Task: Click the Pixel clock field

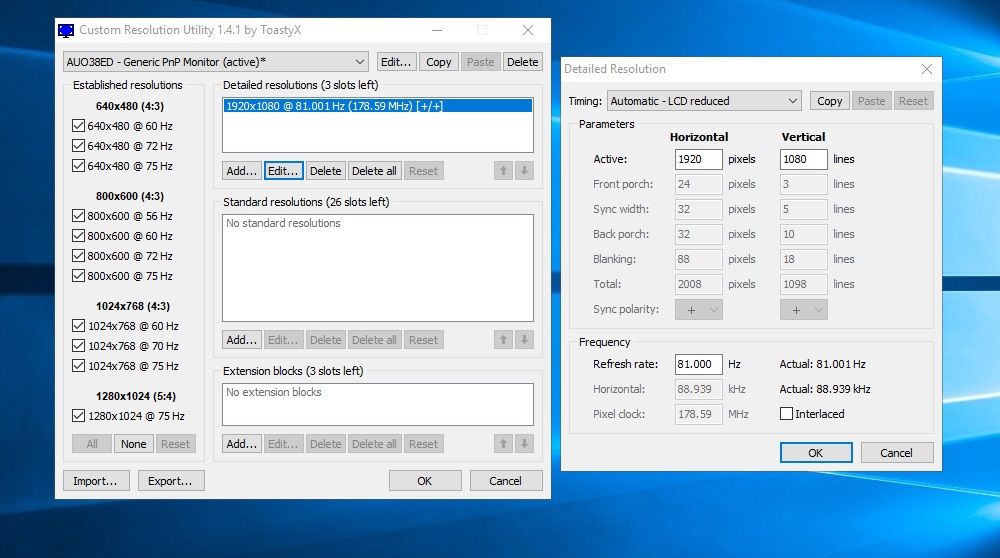Action: pos(699,414)
